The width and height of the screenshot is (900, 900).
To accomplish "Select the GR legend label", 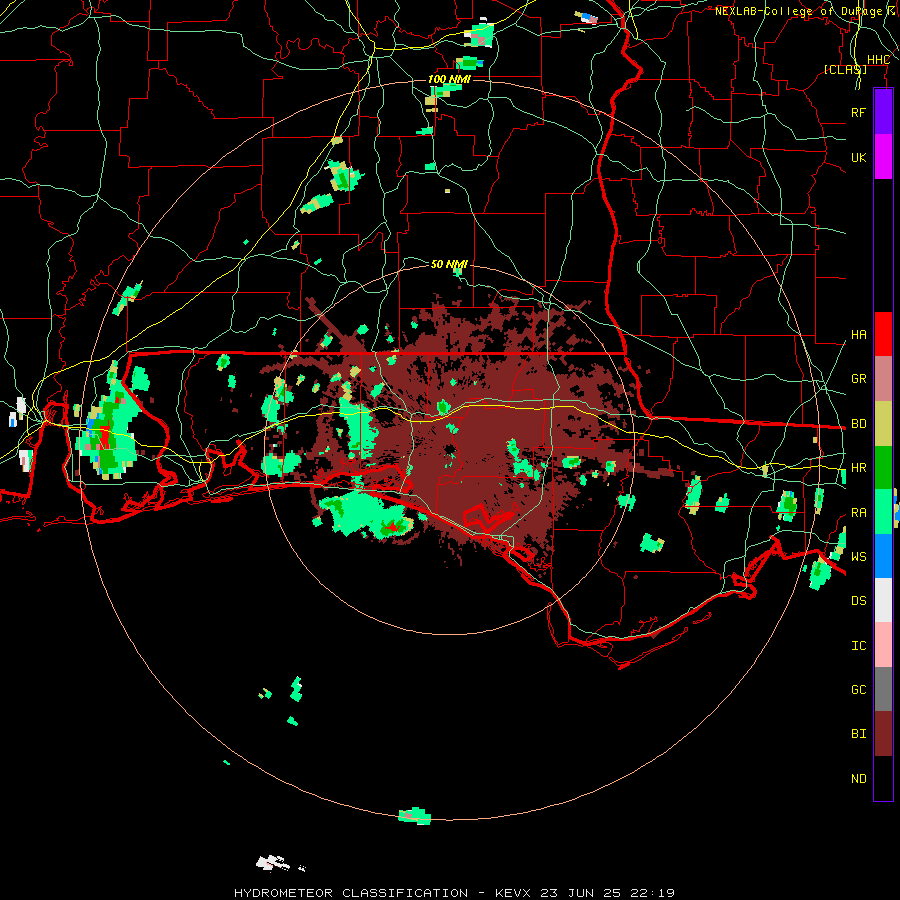I will [x=858, y=379].
